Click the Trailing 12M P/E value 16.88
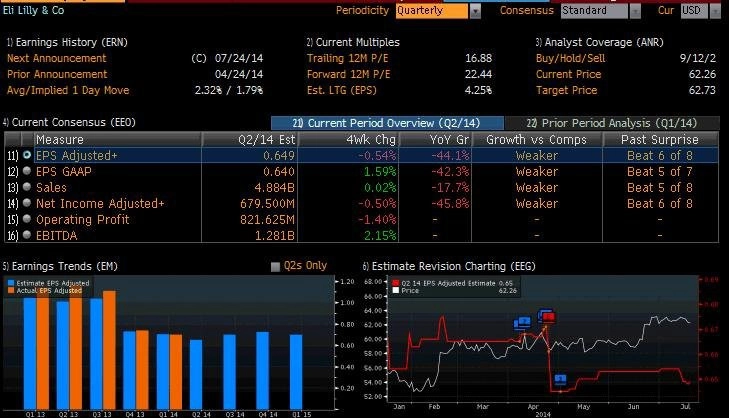This screenshot has height=418, width=729. (x=478, y=59)
